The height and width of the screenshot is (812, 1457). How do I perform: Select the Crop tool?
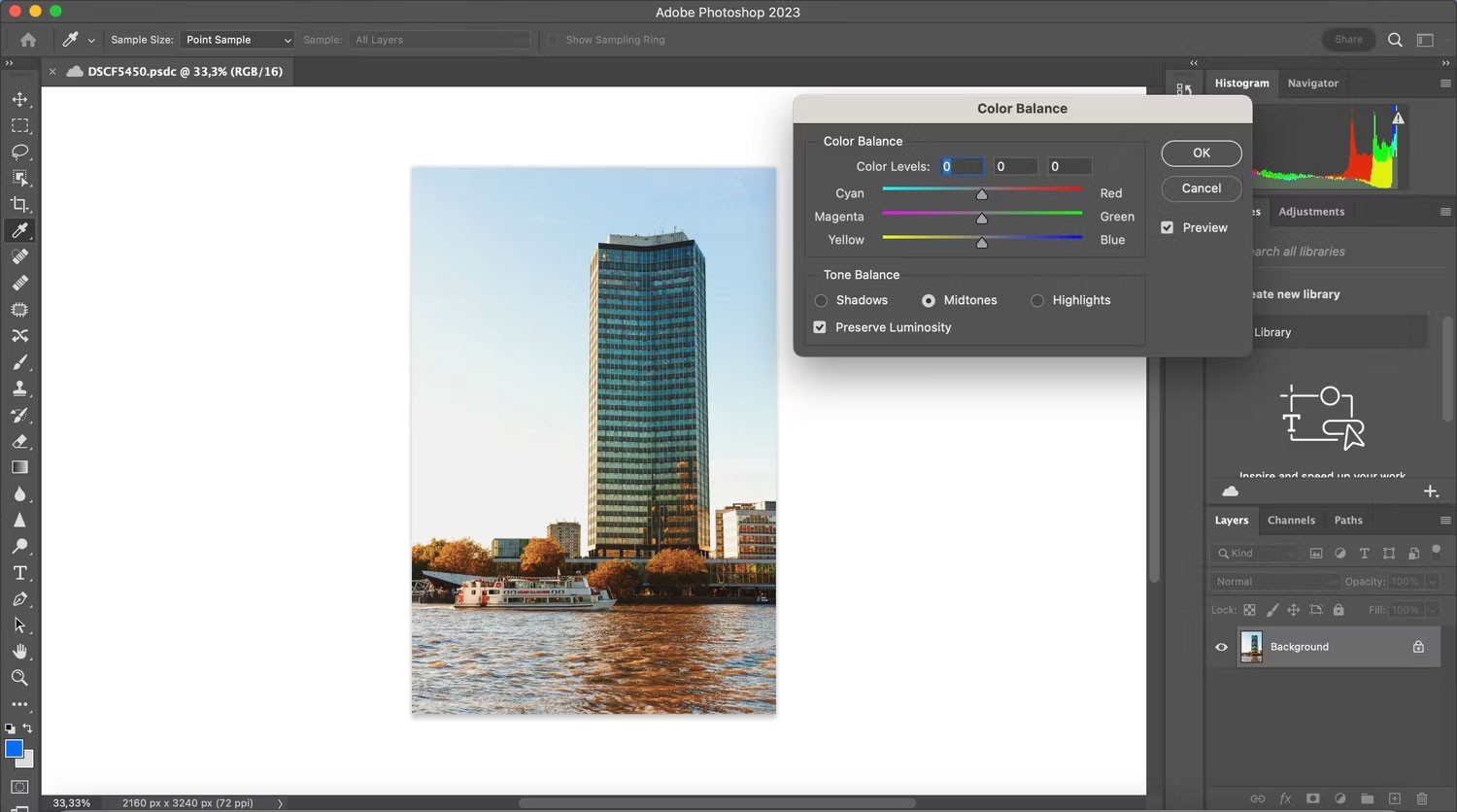(x=19, y=204)
